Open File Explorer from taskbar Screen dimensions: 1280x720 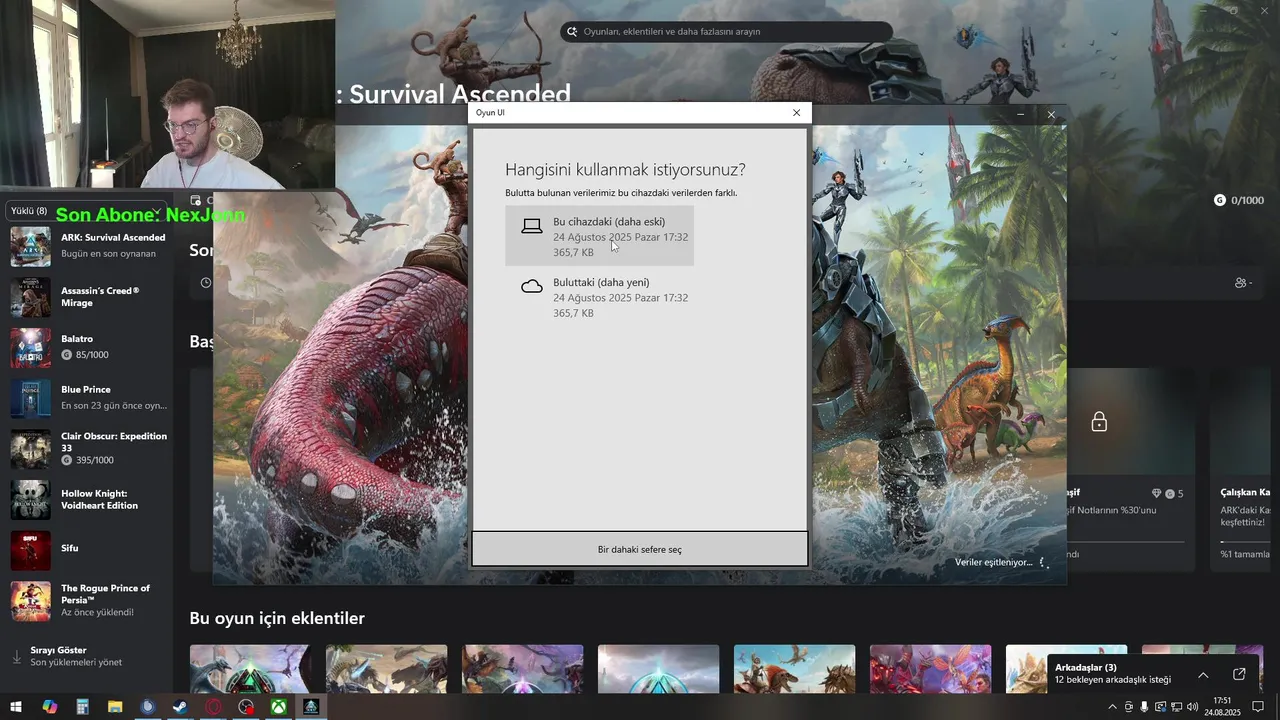pos(115,707)
